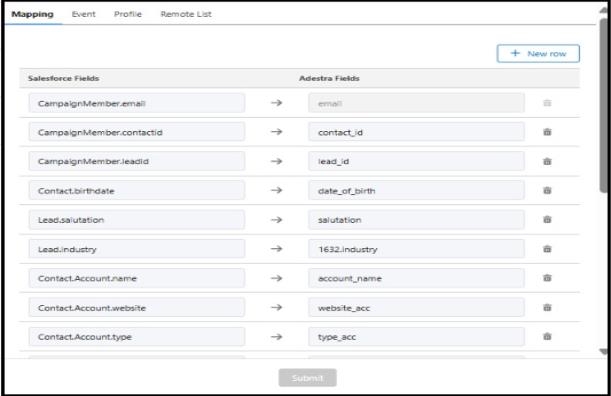Edit the Lead.salutation Salesforce field
The width and height of the screenshot is (611, 396).
tap(137, 220)
